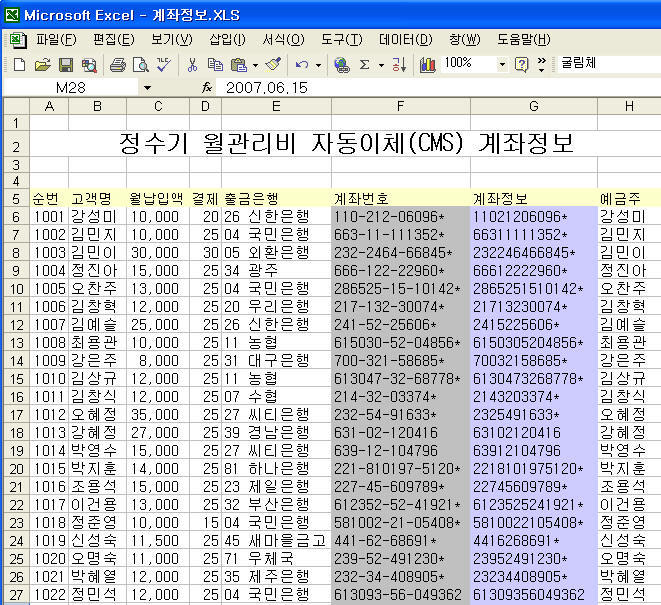
Task: Click the fx Insert Function button
Action: click(x=207, y=88)
